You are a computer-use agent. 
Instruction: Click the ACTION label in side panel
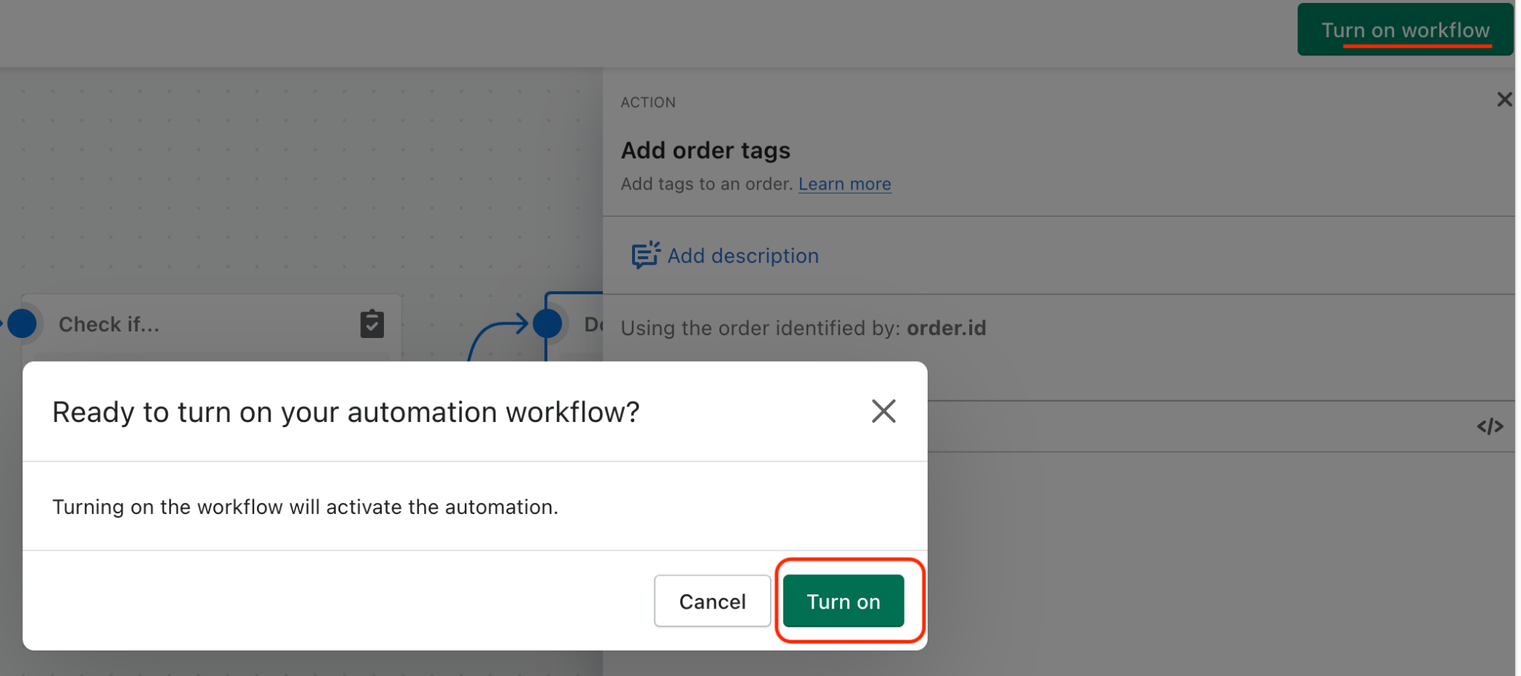click(x=648, y=102)
